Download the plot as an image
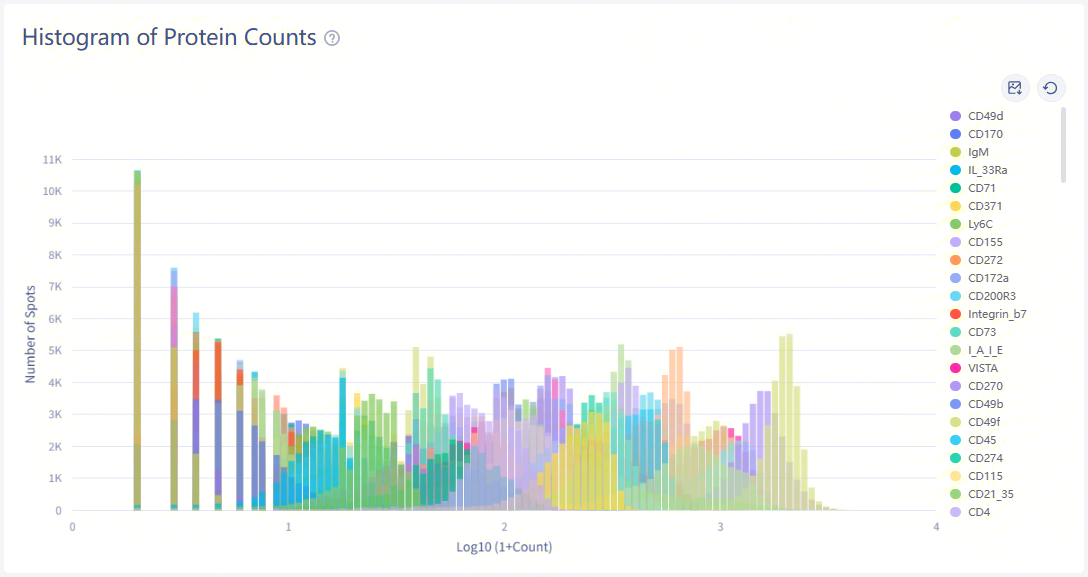The image size is (1088, 577). 1015,89
